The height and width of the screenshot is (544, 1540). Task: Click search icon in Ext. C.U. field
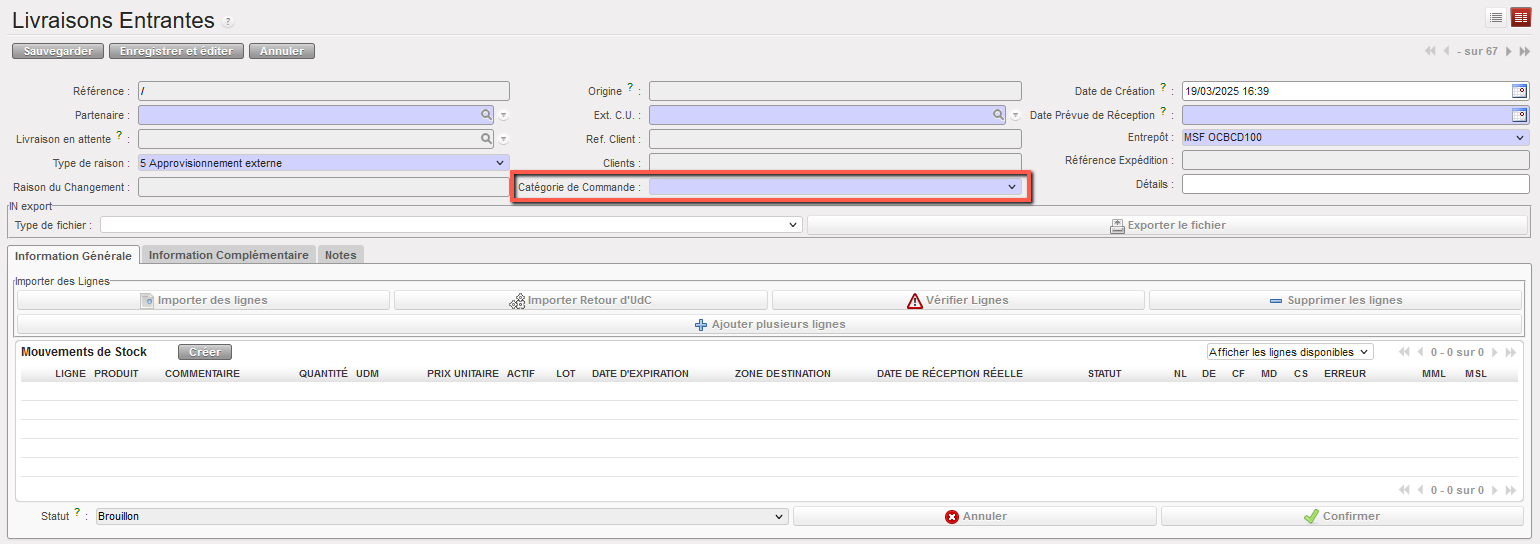click(998, 115)
